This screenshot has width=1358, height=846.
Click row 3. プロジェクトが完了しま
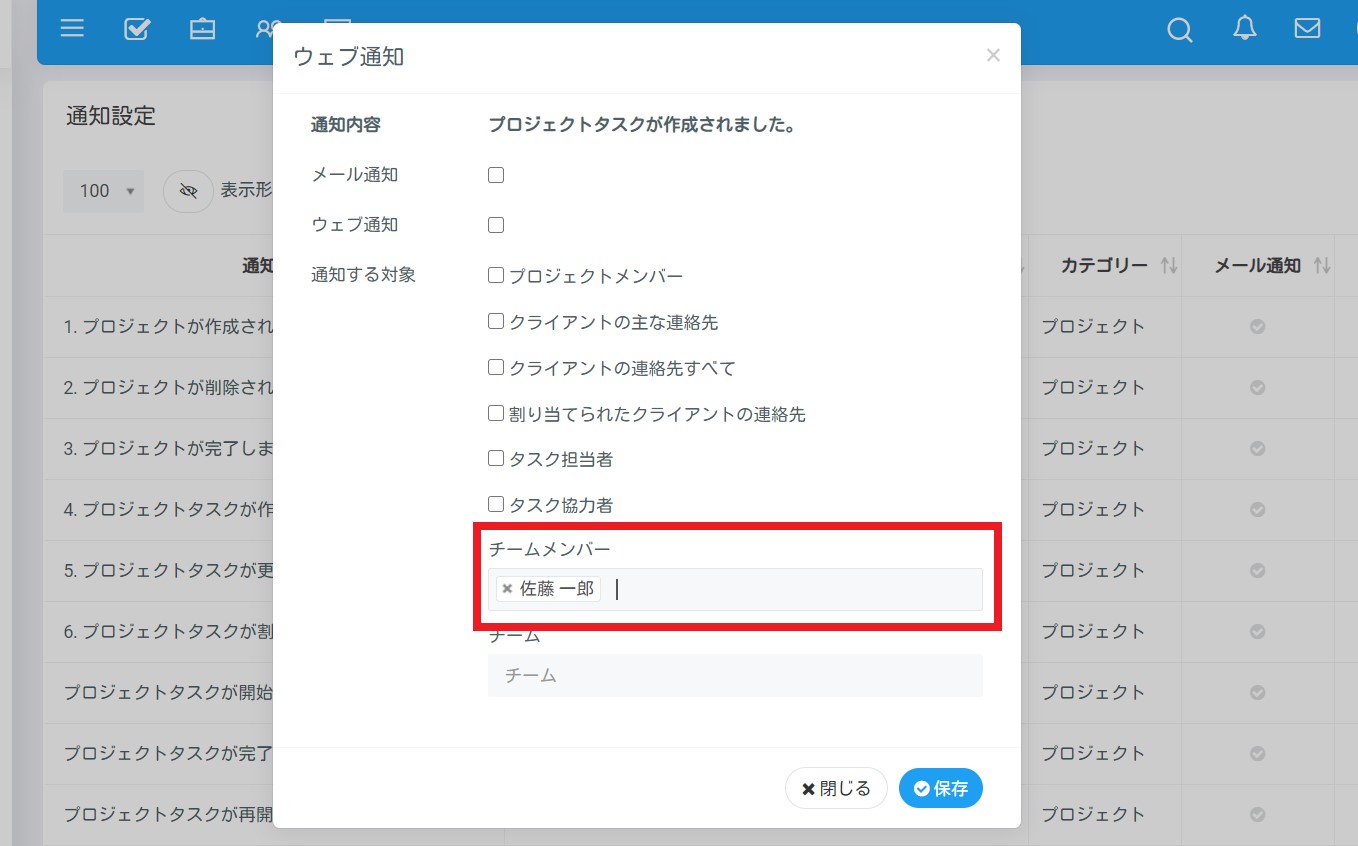[x=168, y=448]
